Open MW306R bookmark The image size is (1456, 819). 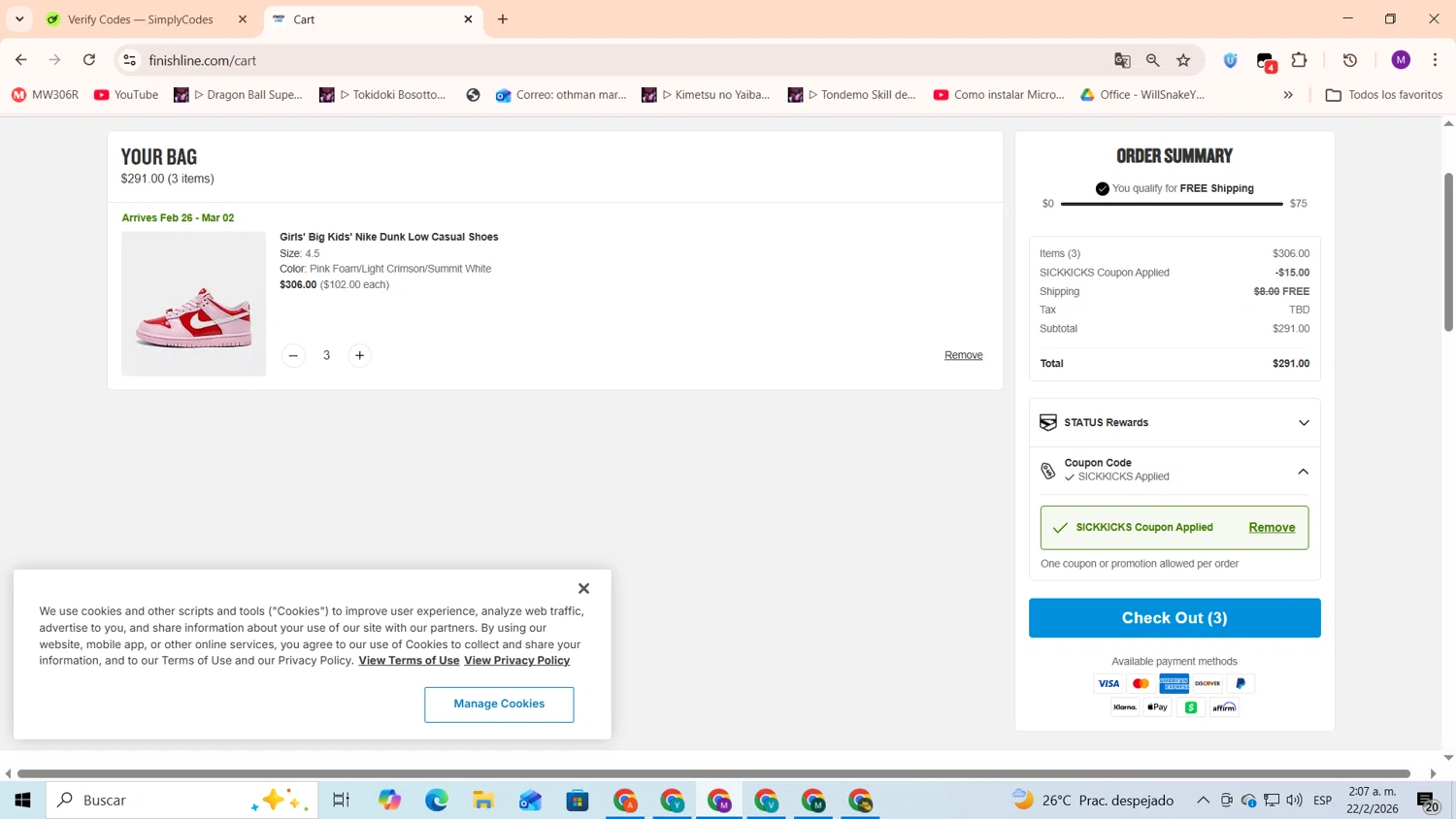[x=45, y=95]
